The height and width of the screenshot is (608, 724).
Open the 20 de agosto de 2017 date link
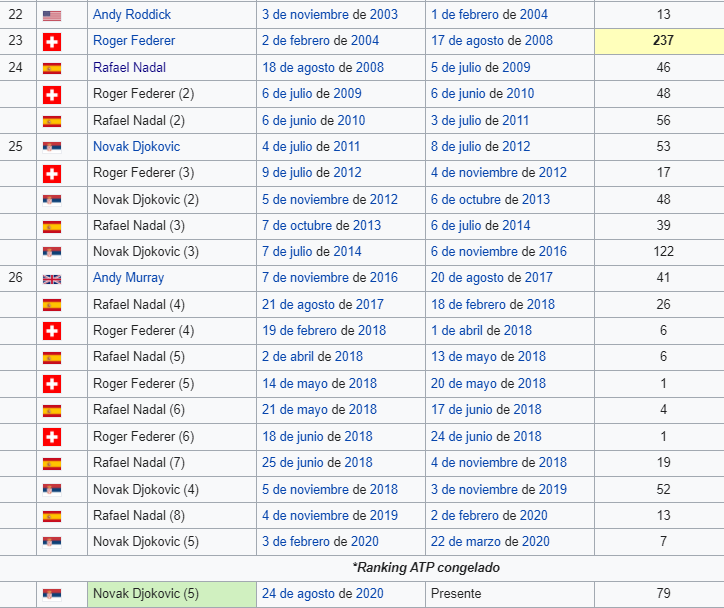pos(492,277)
